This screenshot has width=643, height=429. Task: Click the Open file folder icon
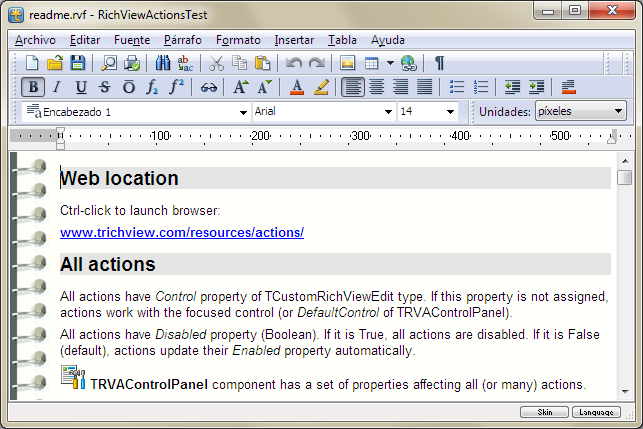(x=55, y=63)
